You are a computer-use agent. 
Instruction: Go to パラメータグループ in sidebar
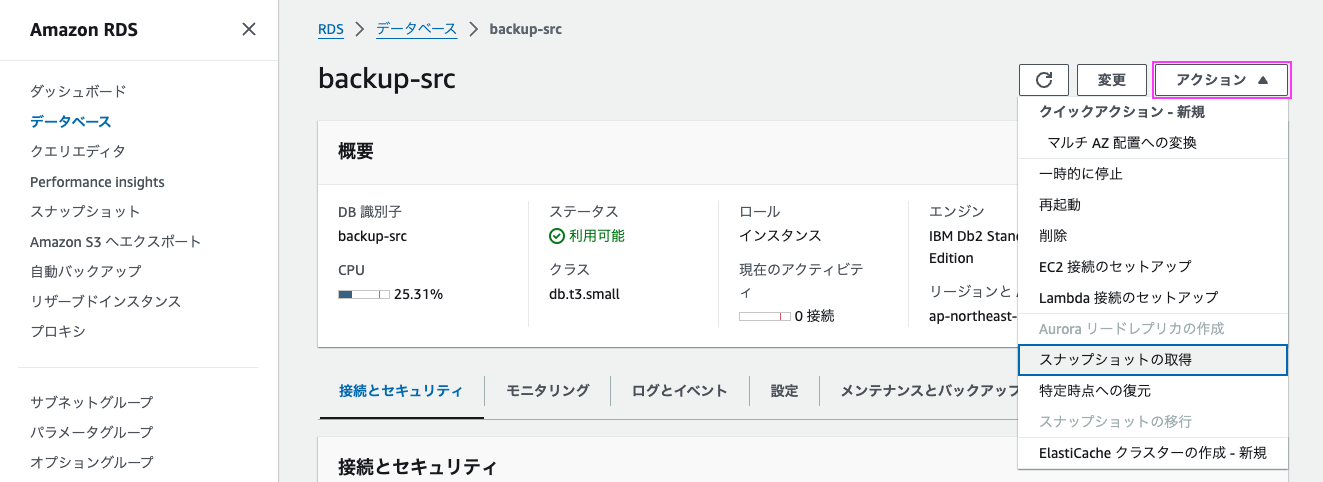(x=91, y=432)
